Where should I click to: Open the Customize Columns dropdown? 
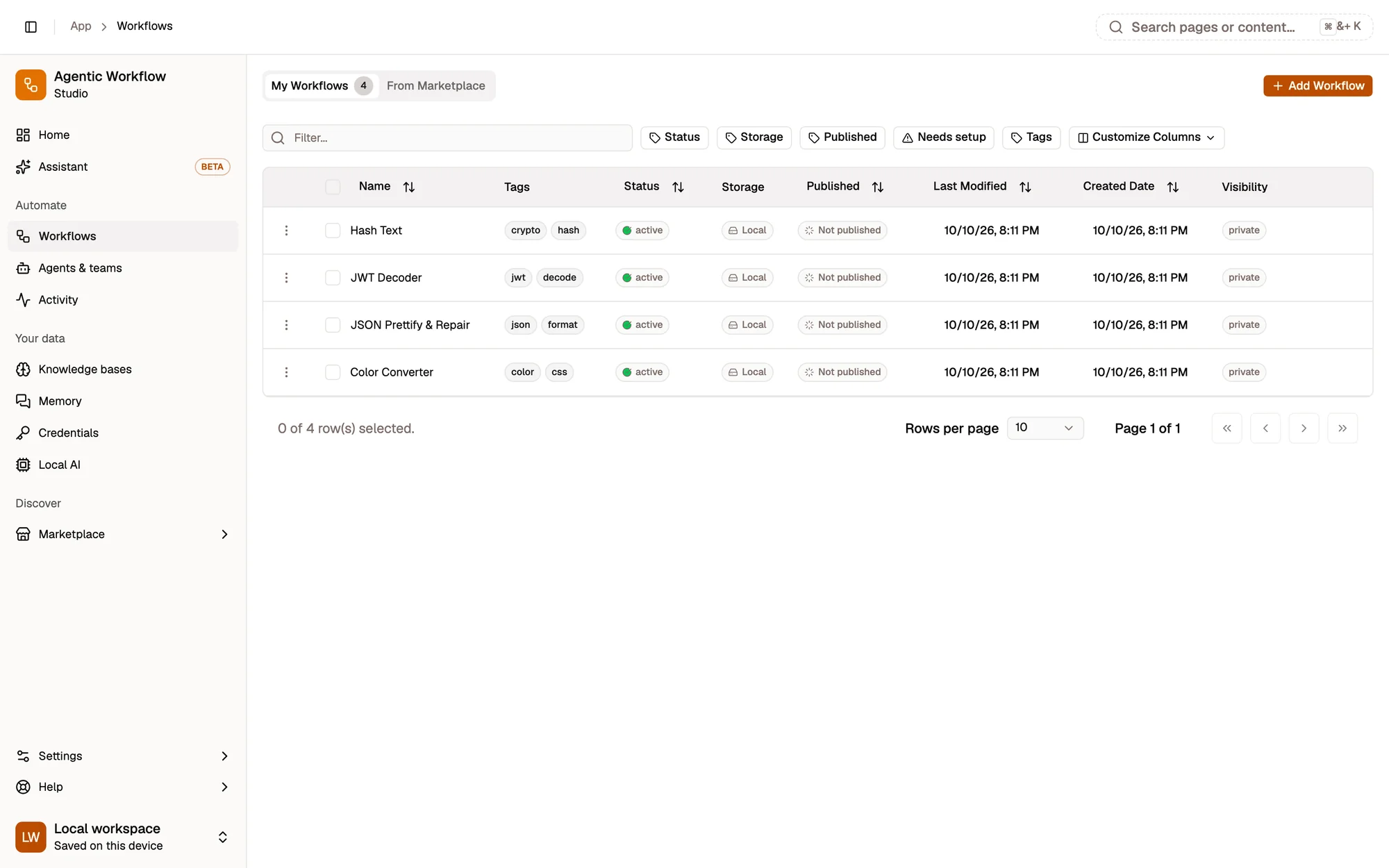(1147, 137)
